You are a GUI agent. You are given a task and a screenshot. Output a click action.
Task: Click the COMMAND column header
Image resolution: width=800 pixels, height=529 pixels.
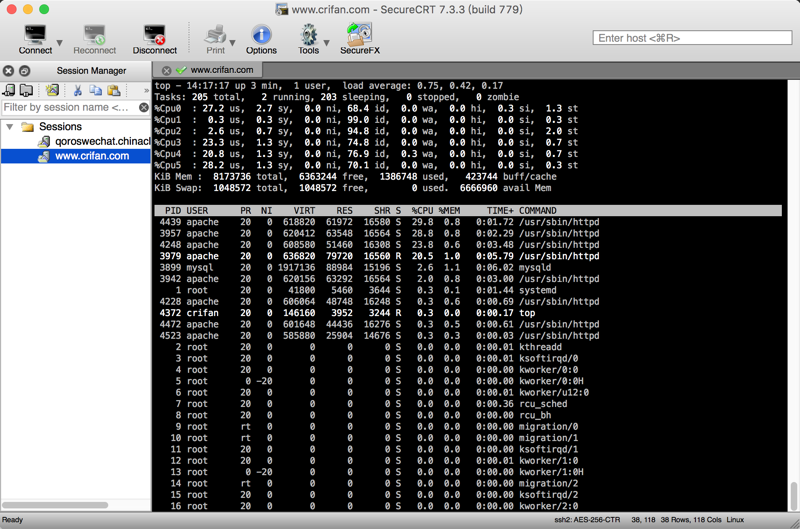[538, 211]
